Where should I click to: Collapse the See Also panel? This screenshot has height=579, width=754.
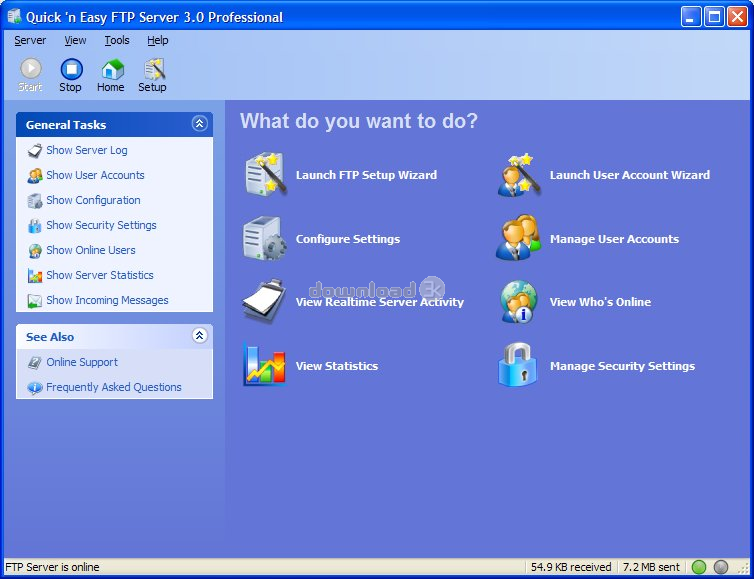coord(200,336)
